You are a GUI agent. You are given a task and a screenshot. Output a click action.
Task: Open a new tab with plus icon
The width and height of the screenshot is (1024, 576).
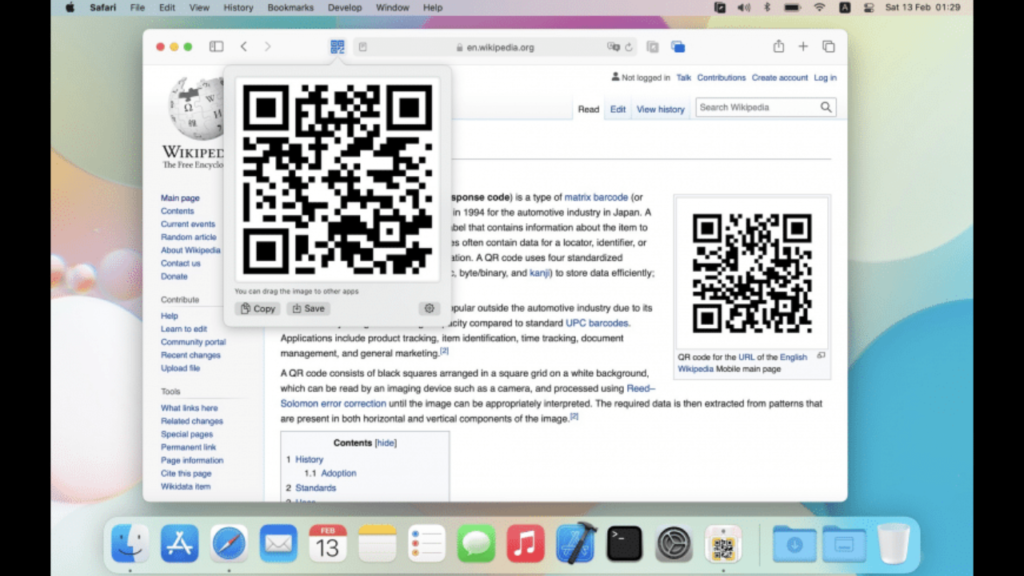[803, 47]
